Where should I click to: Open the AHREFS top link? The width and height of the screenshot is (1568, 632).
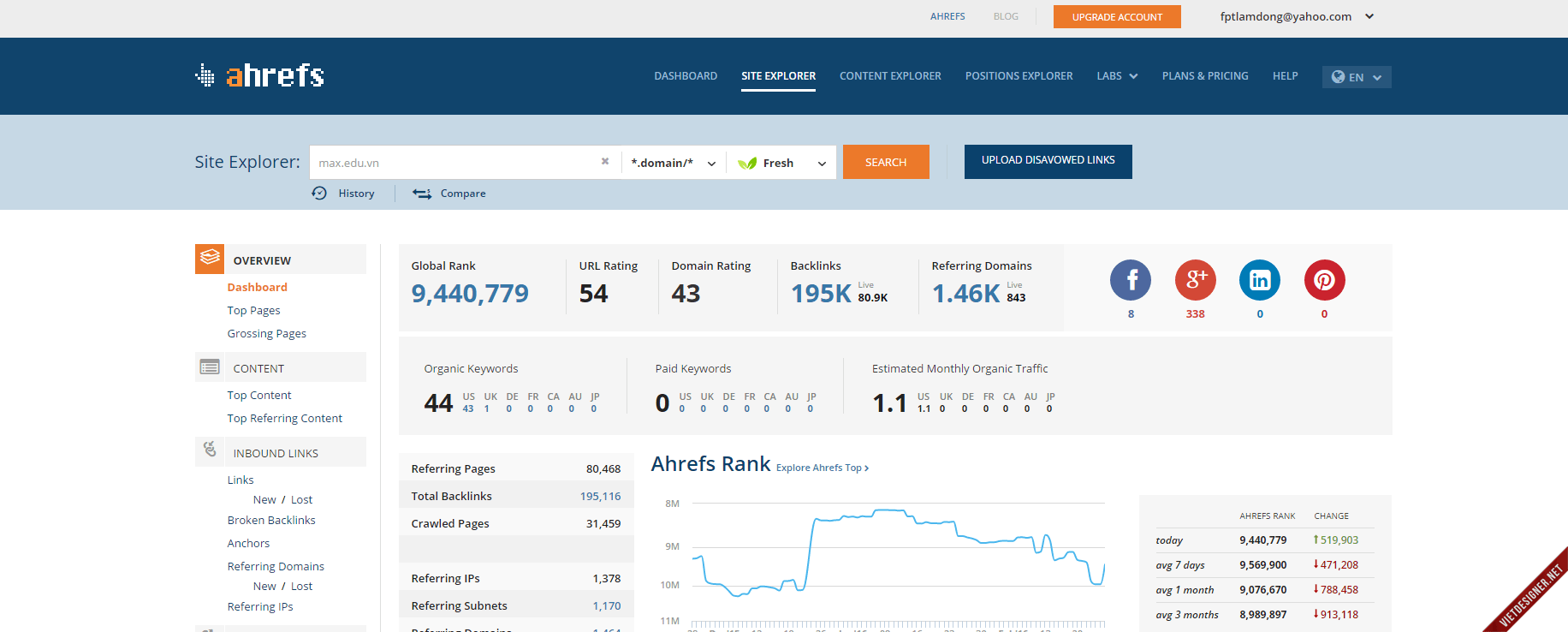[947, 16]
